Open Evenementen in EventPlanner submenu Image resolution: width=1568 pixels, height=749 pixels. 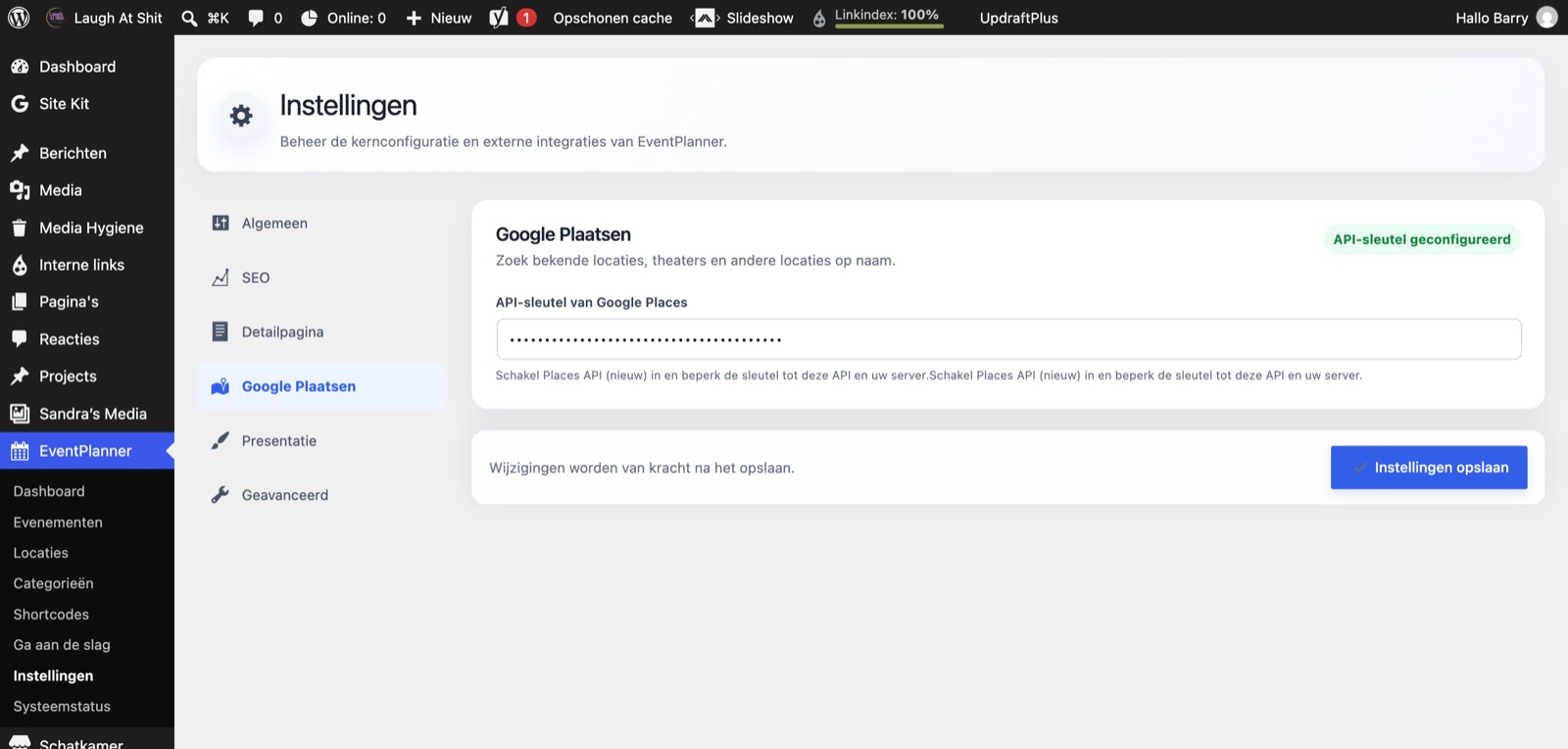click(58, 523)
